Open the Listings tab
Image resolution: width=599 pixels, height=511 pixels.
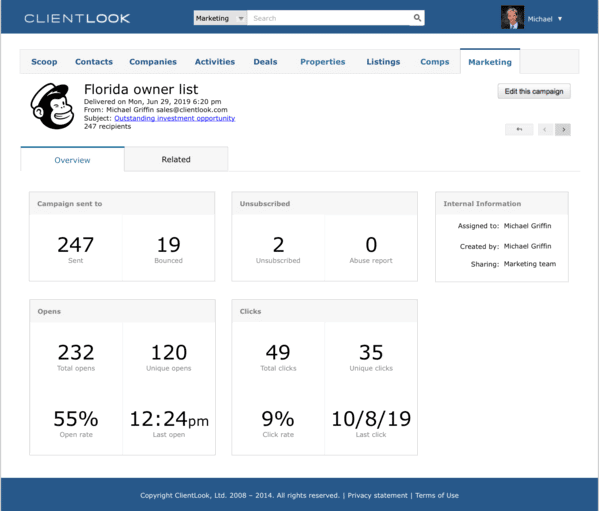pos(383,62)
